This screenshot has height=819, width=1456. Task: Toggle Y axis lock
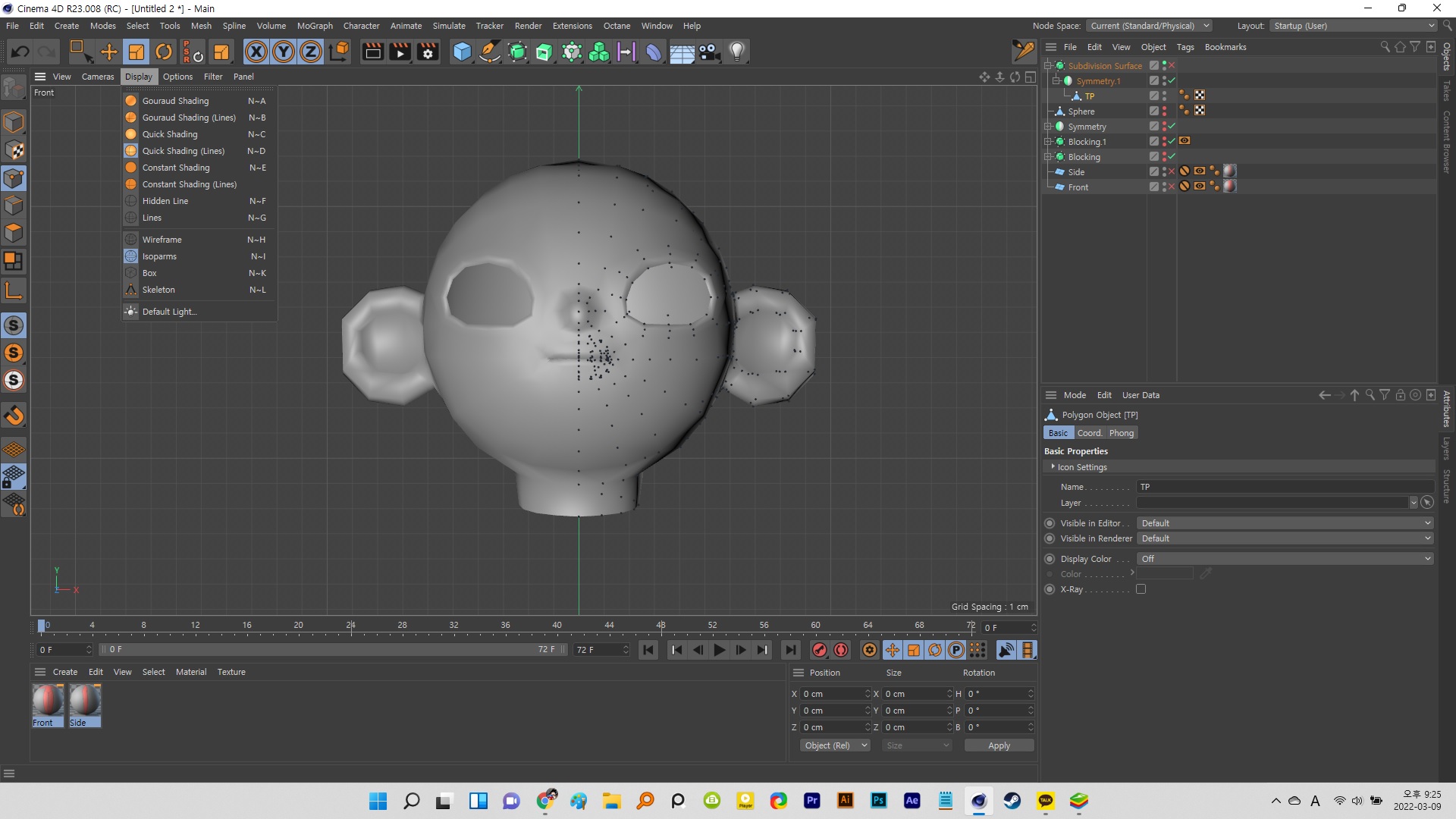point(284,52)
